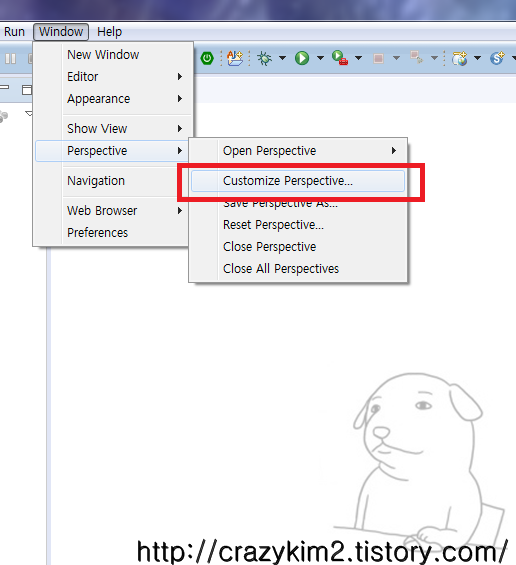This screenshot has width=516, height=565.
Task: Click the new Spring starter S icon
Action: (498, 58)
